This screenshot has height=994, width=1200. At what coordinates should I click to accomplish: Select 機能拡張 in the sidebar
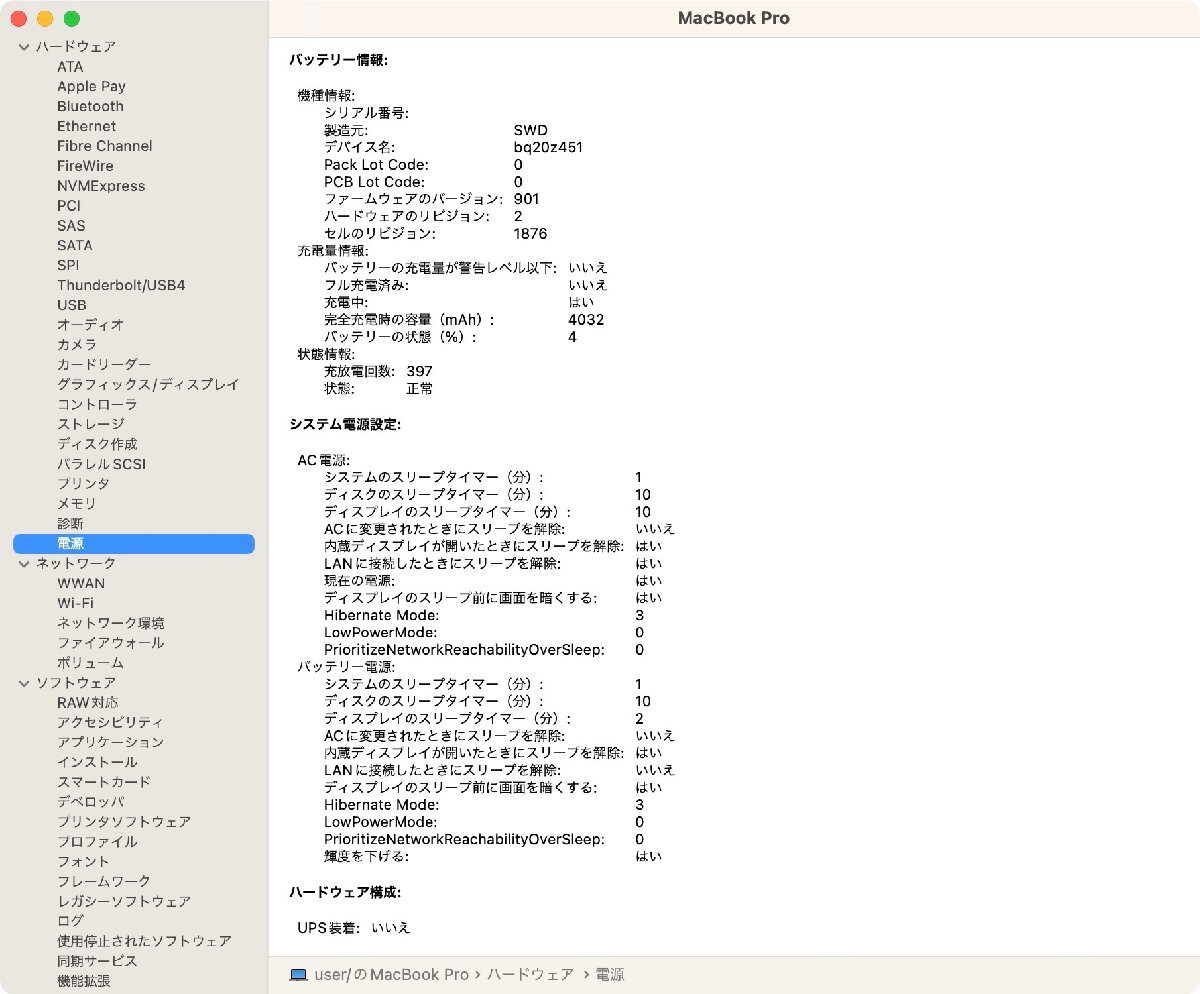click(x=83, y=981)
